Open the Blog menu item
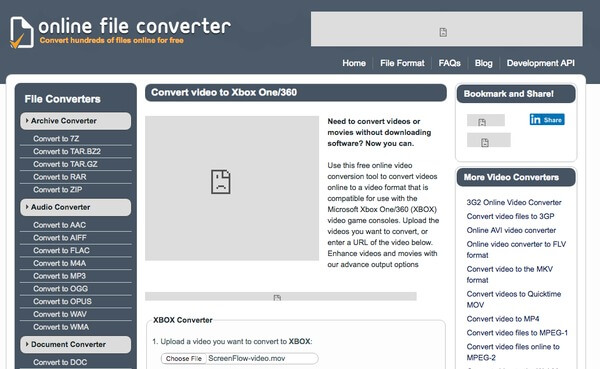Screen dimensions: 600x369 click(x=484, y=63)
